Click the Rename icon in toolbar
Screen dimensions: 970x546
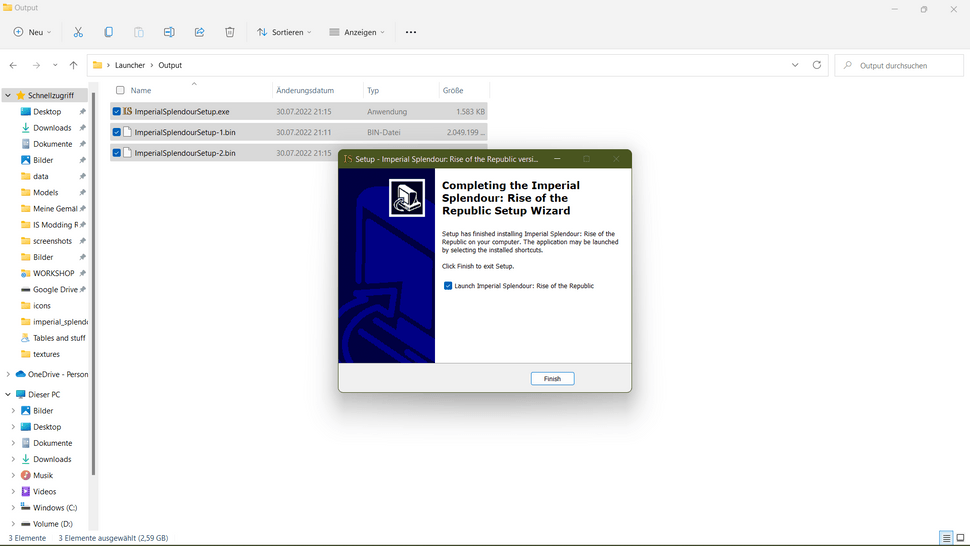pos(169,32)
